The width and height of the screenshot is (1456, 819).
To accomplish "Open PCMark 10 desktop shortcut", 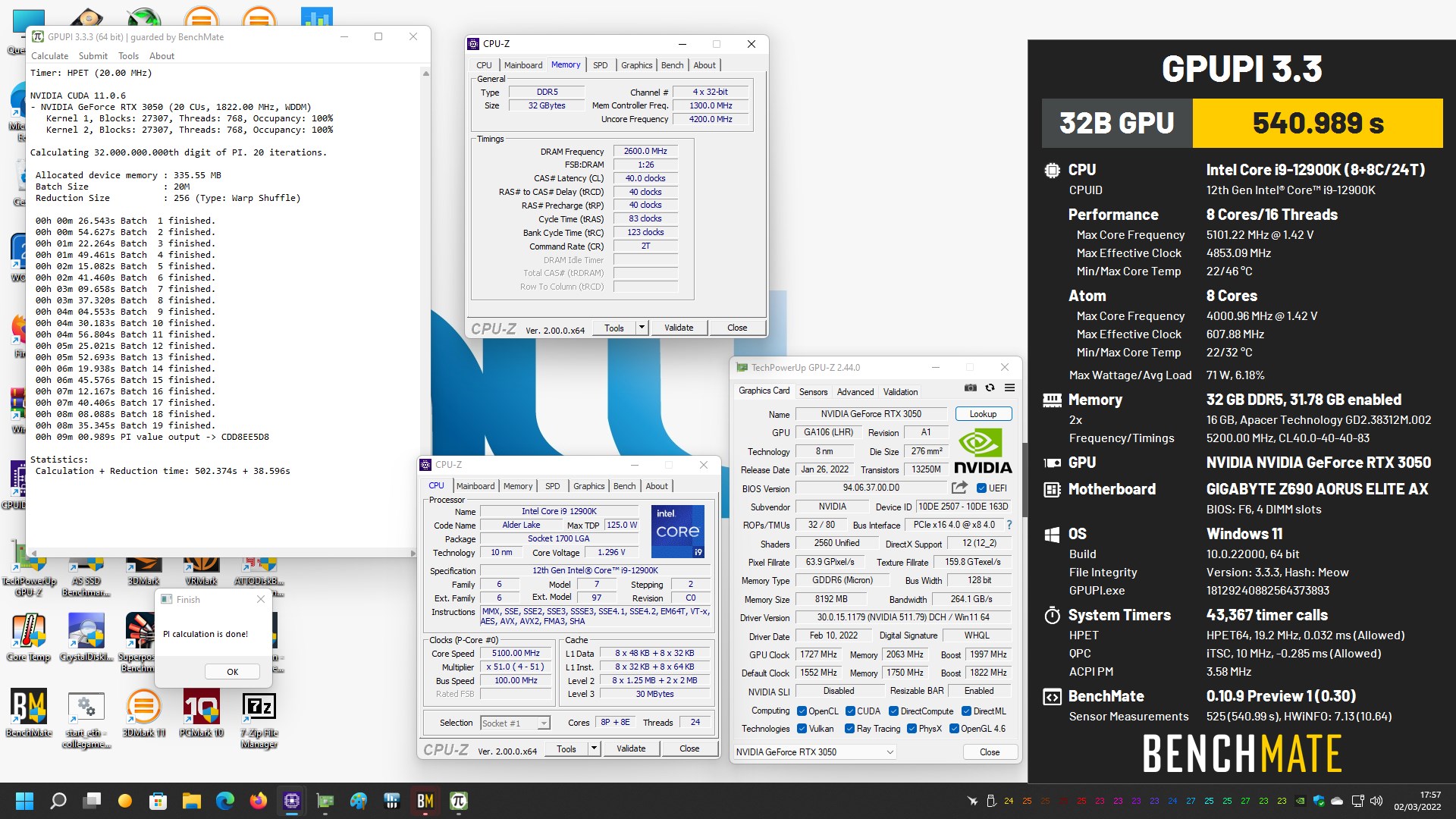I will tap(201, 713).
